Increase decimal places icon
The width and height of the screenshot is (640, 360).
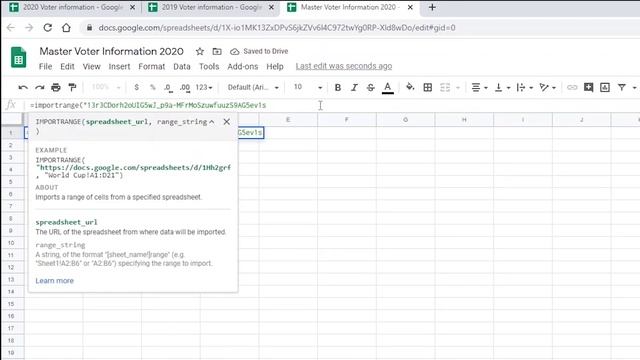coord(185,87)
